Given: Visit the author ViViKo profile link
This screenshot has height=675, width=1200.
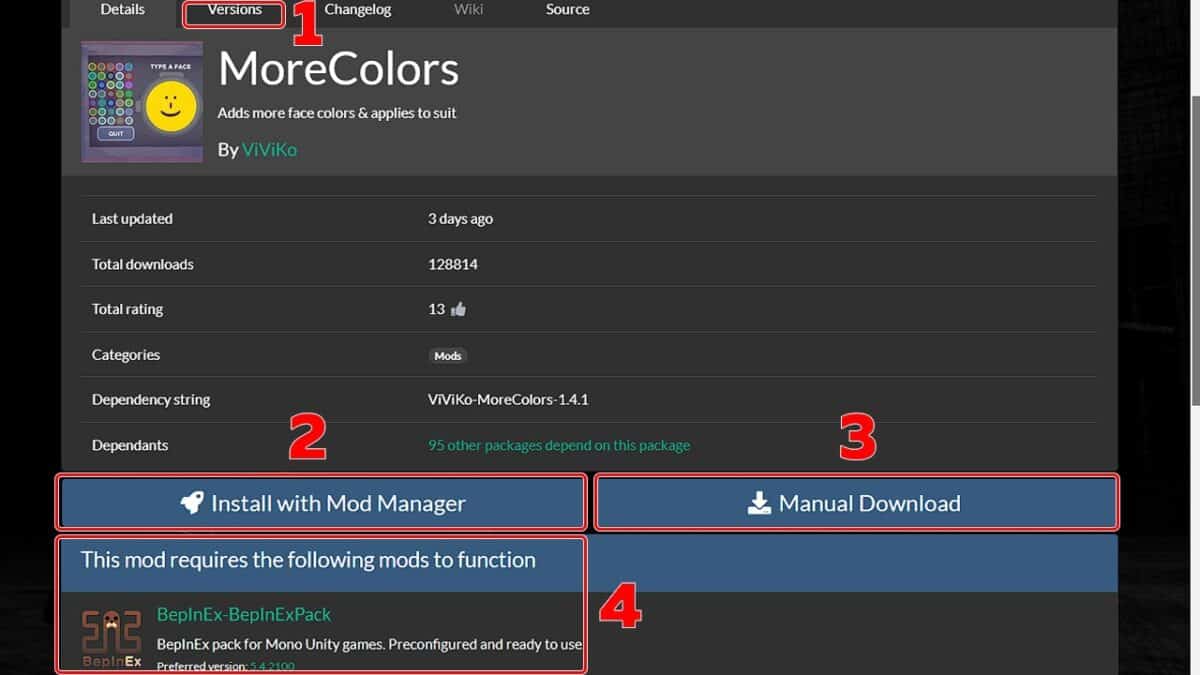Looking at the screenshot, I should (x=269, y=150).
